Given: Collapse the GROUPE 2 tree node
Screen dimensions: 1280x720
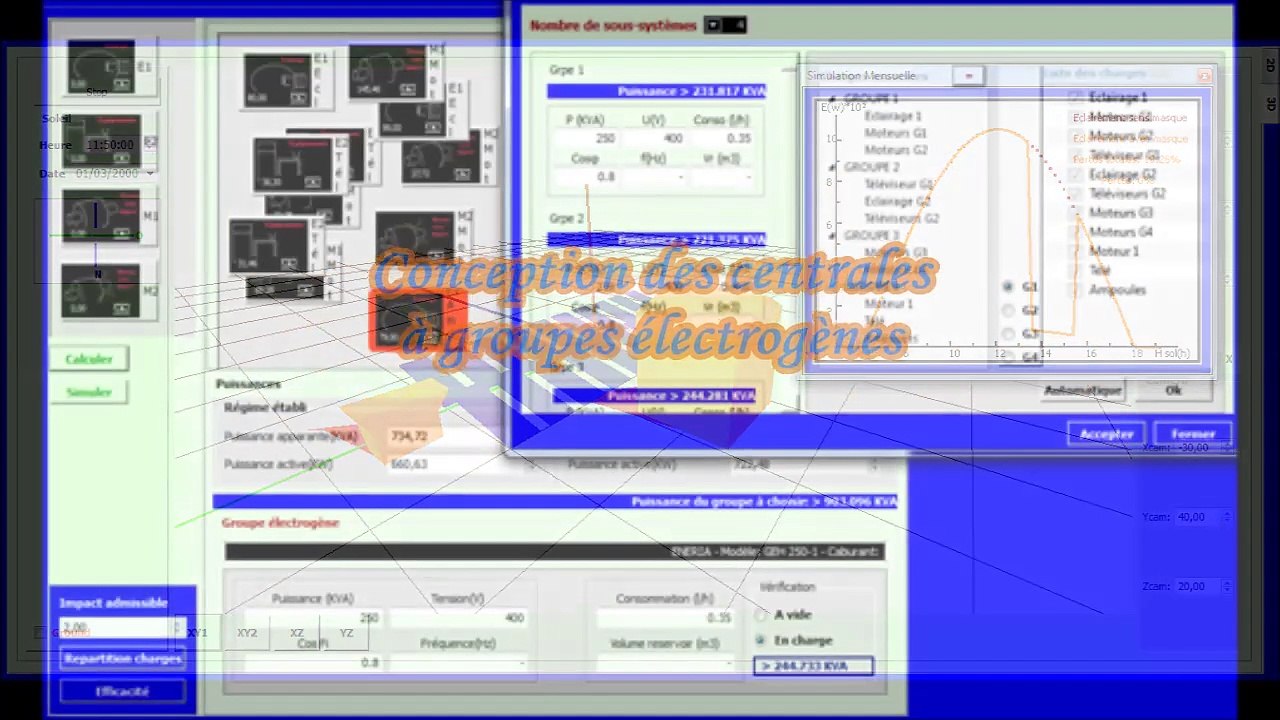Looking at the screenshot, I should 830,167.
